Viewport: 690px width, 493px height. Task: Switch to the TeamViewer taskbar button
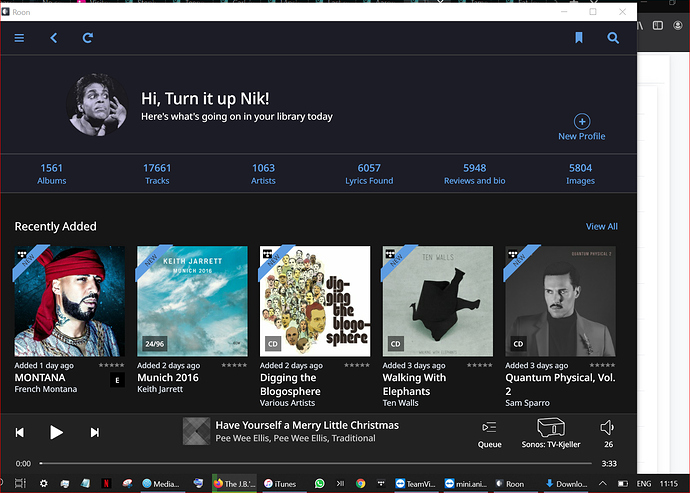pyautogui.click(x=415, y=483)
